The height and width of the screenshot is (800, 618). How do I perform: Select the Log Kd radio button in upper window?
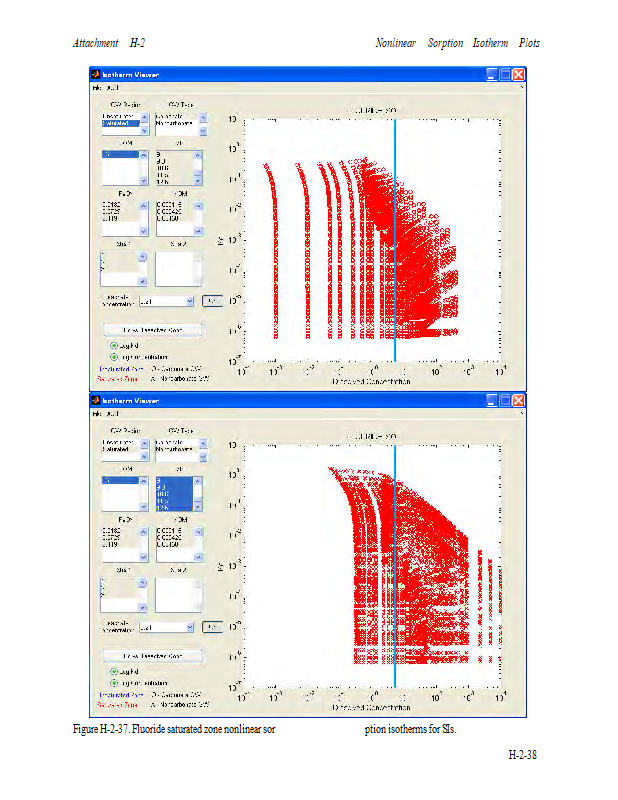click(114, 345)
